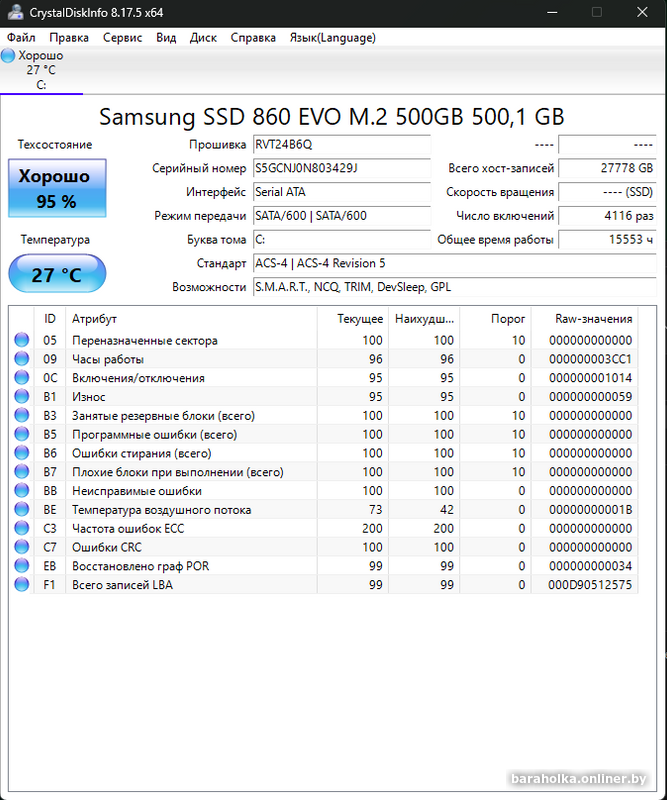Click the status orb for Частота ошибок ECC
The width and height of the screenshot is (667, 800).
pos(21,528)
